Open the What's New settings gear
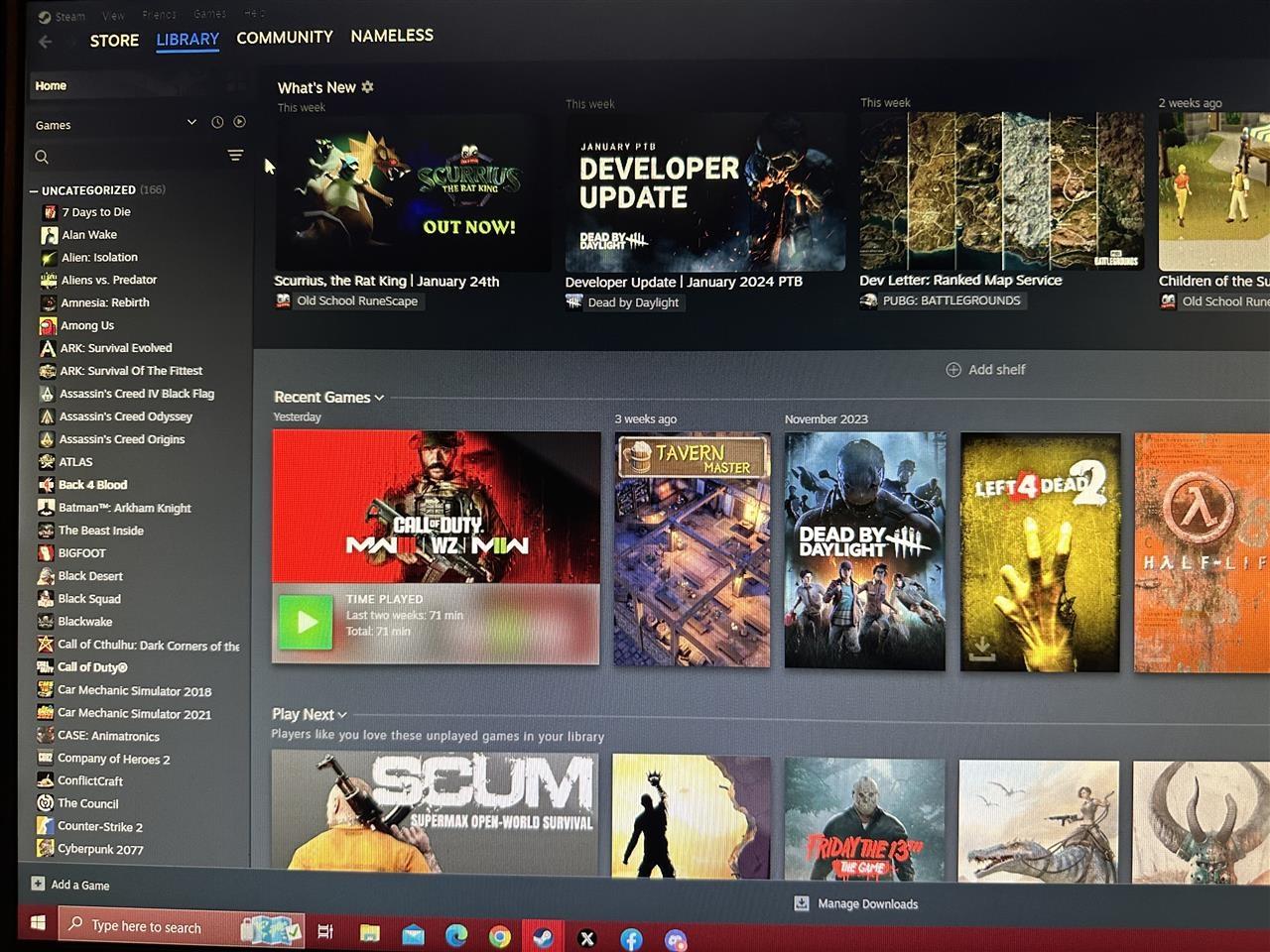 tap(367, 87)
